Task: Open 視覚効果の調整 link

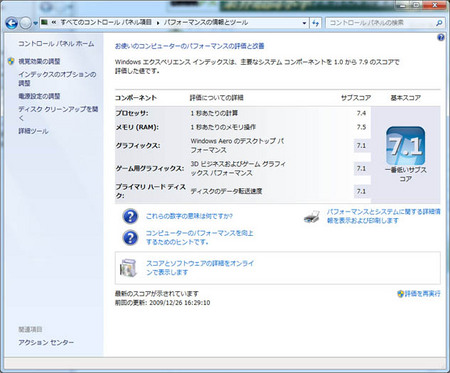Action: pos(39,61)
